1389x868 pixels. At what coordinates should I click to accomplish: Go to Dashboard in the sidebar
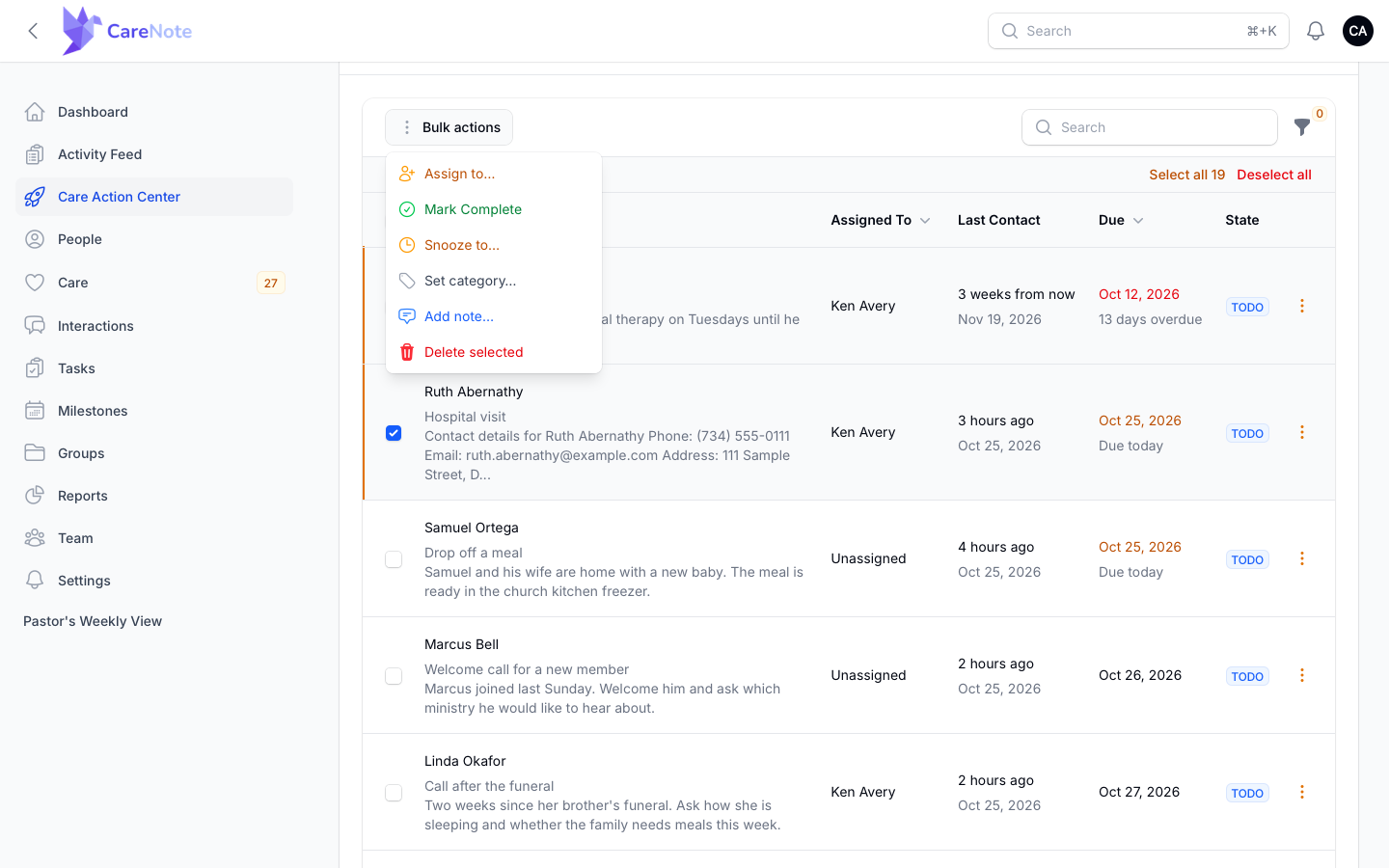pos(154,112)
